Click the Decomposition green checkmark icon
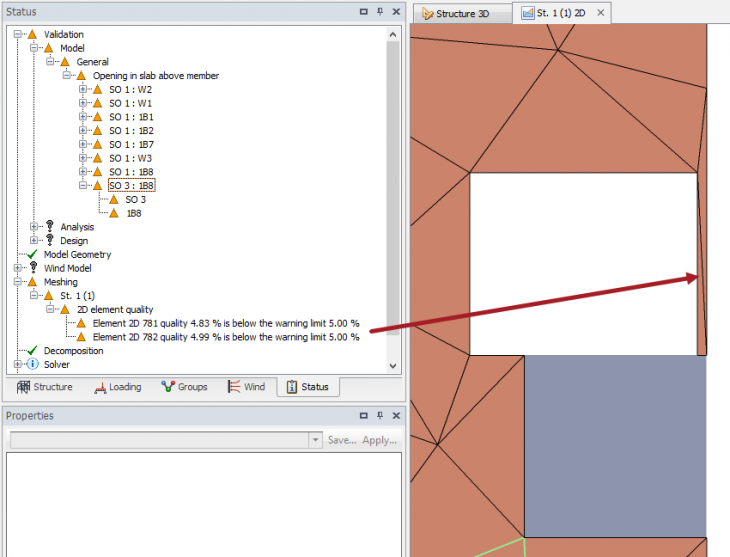Viewport: 730px width, 557px height. click(32, 350)
